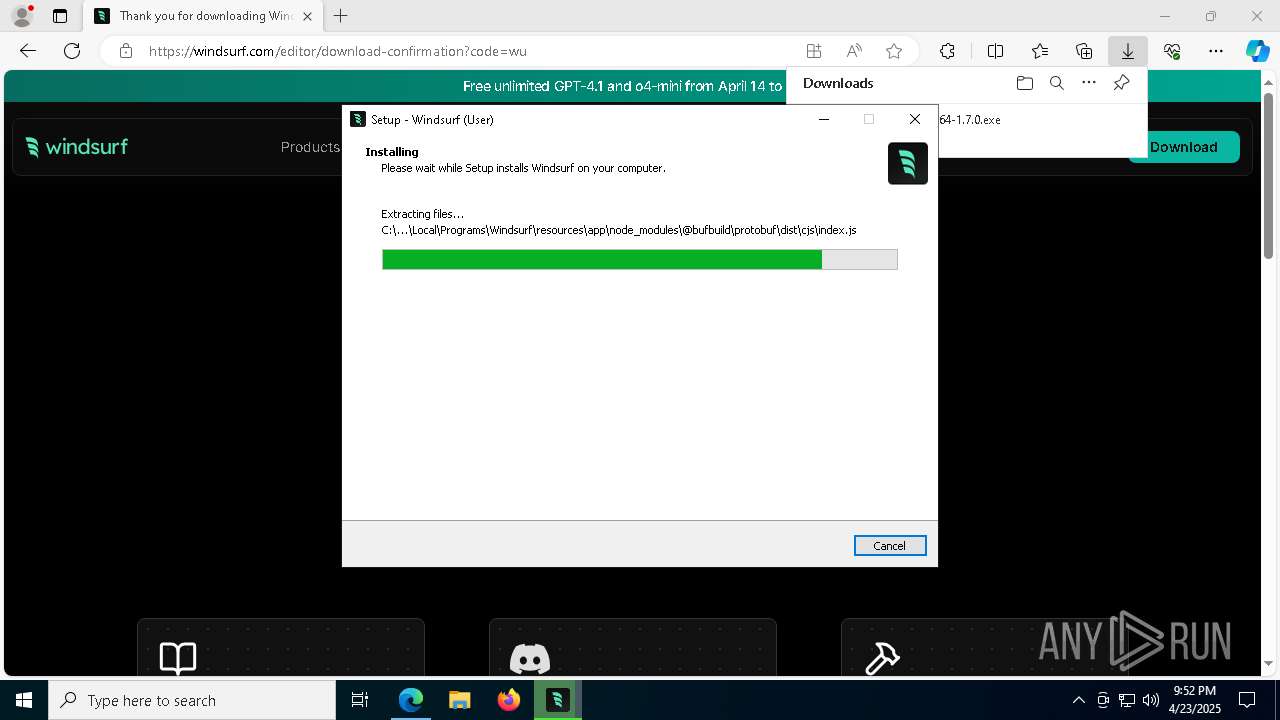Image resolution: width=1280 pixels, height=720 pixels.
Task: Open Split screen view in Edge
Action: pos(995,51)
